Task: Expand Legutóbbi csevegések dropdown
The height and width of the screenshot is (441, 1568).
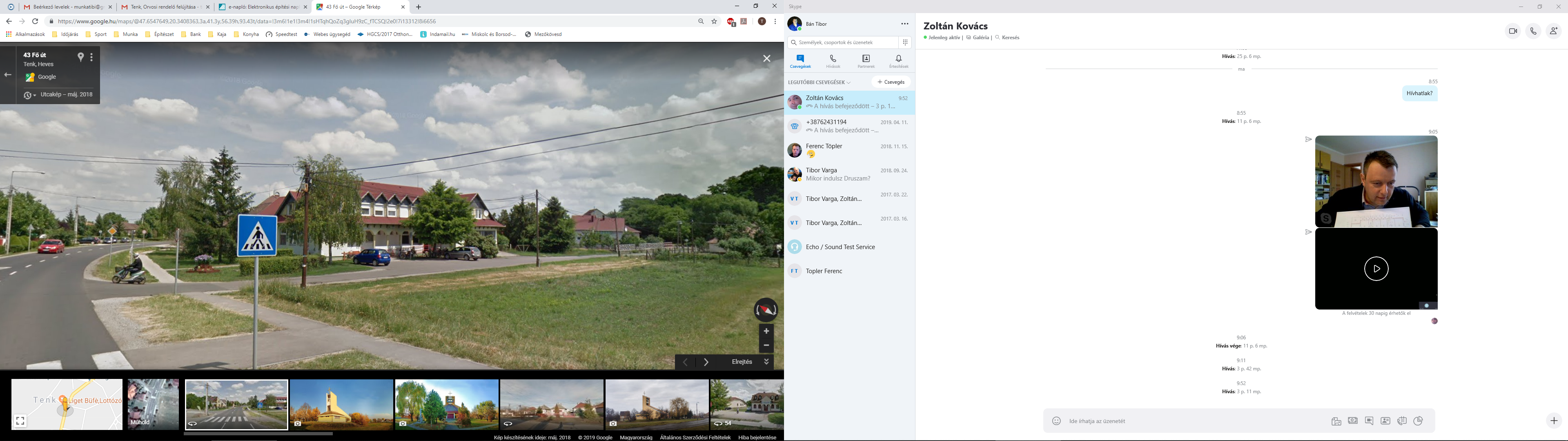Action: pyautogui.click(x=819, y=82)
